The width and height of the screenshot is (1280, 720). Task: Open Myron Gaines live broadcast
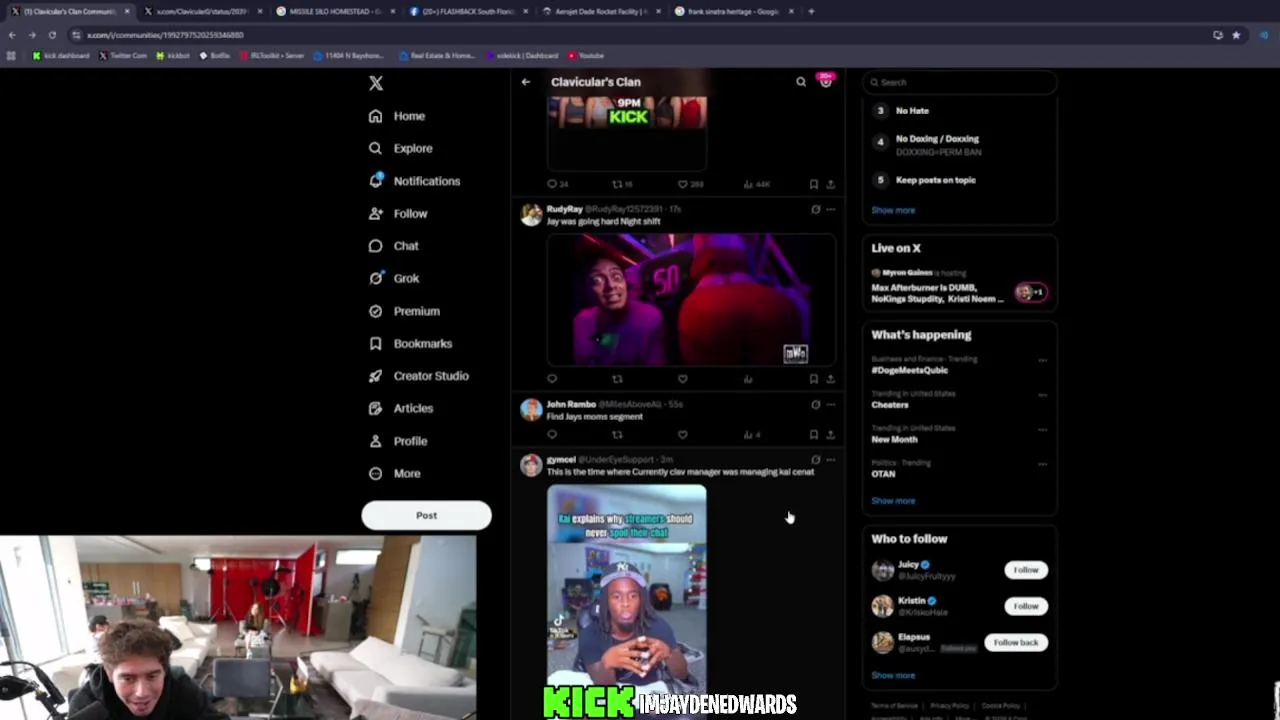(x=959, y=286)
